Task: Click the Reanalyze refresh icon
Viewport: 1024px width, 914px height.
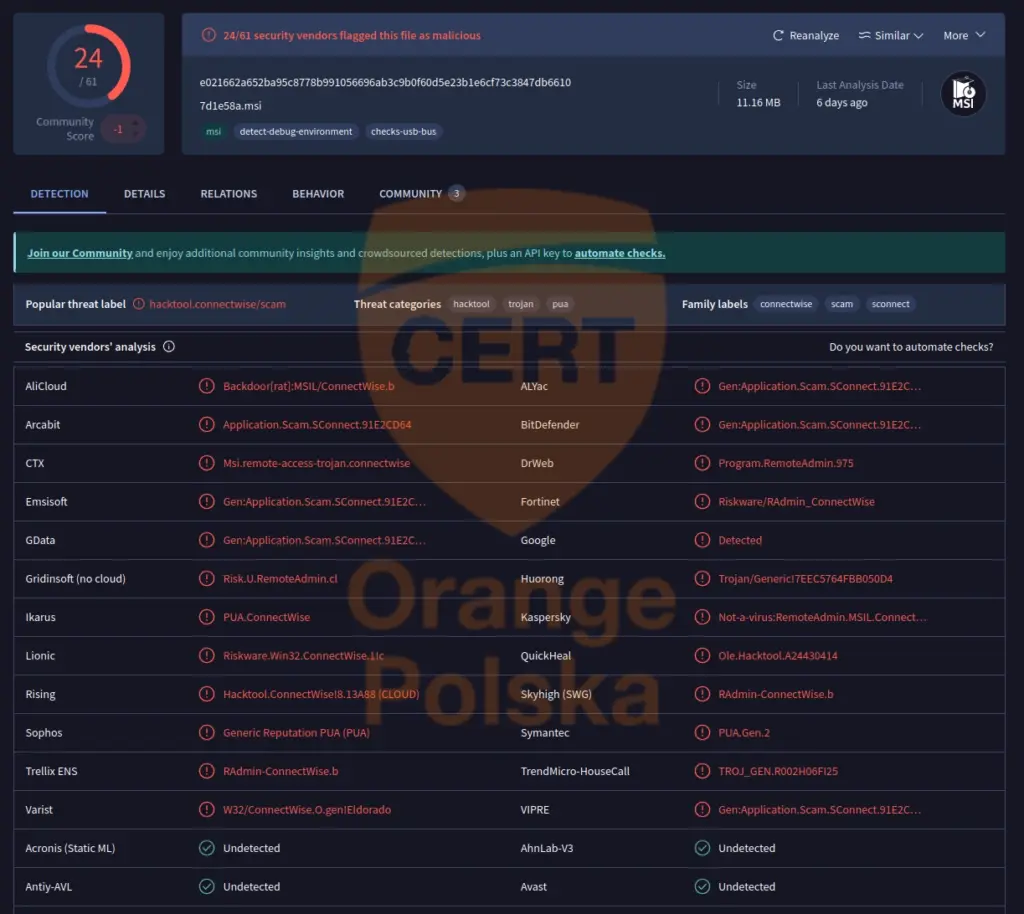Action: 777,35
